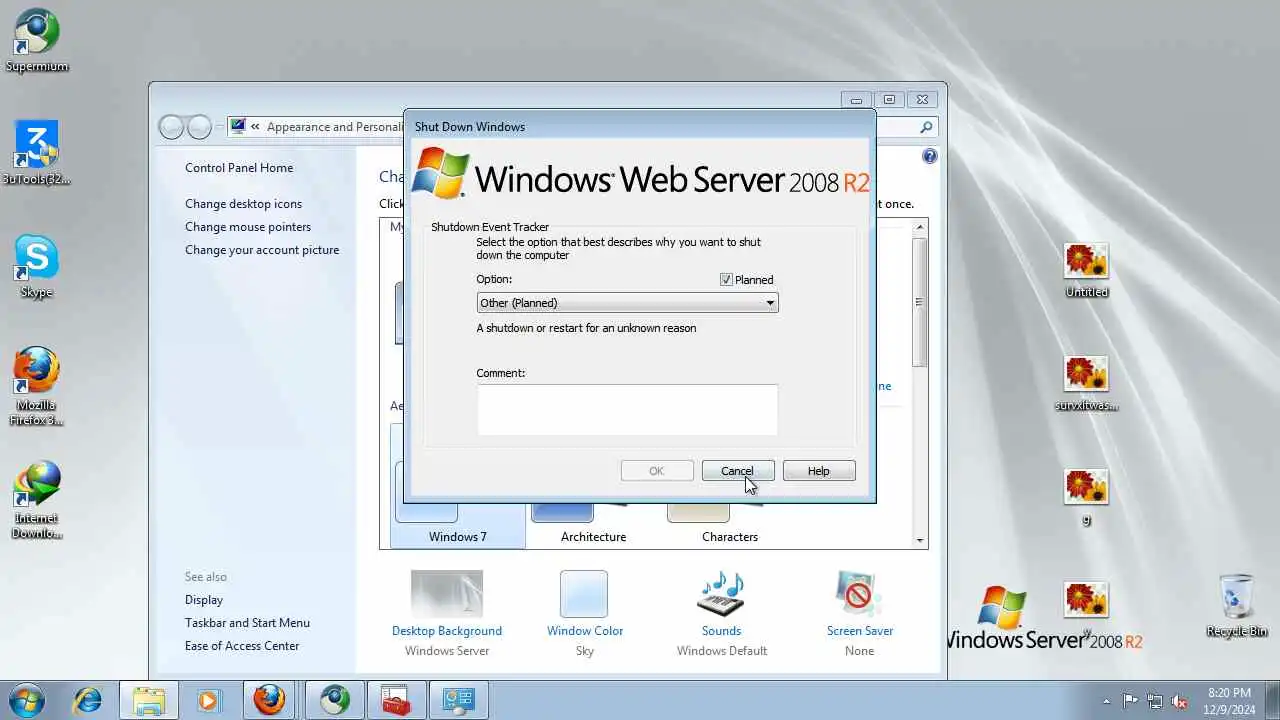The image size is (1280, 720).
Task: Click the search magnifier in Control Panel
Action: [926, 127]
